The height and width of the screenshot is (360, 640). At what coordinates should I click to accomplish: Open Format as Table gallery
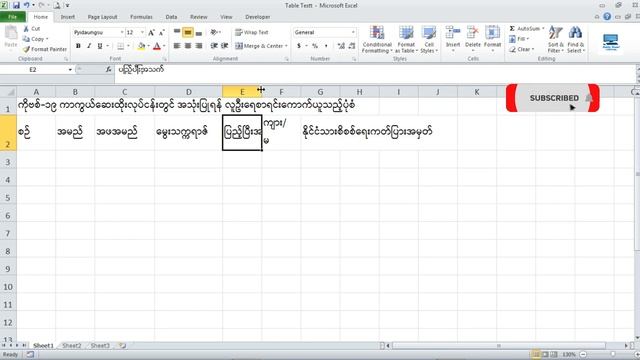tap(406, 40)
